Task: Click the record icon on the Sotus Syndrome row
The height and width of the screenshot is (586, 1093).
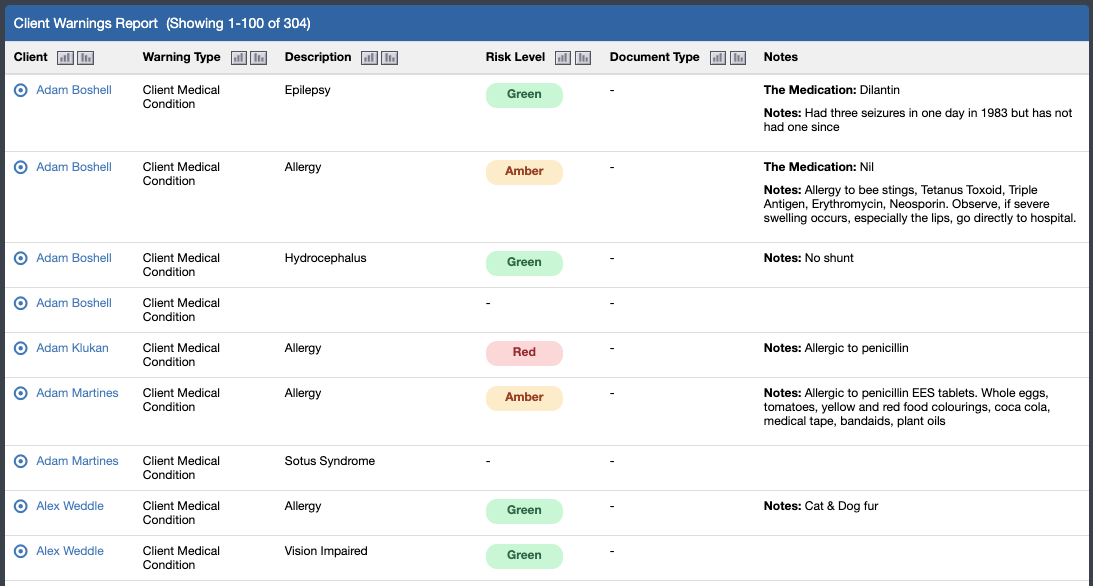Action: (20, 461)
